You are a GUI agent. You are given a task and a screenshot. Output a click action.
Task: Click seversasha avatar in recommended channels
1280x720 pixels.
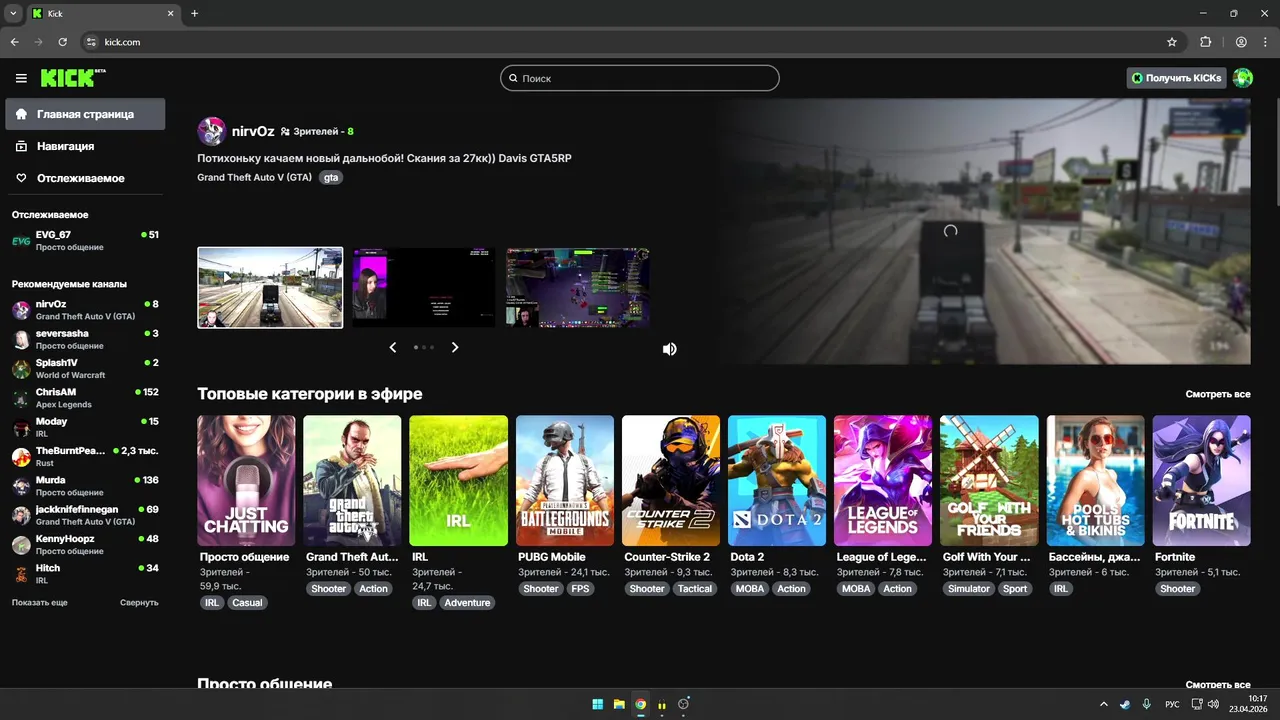(x=21, y=339)
